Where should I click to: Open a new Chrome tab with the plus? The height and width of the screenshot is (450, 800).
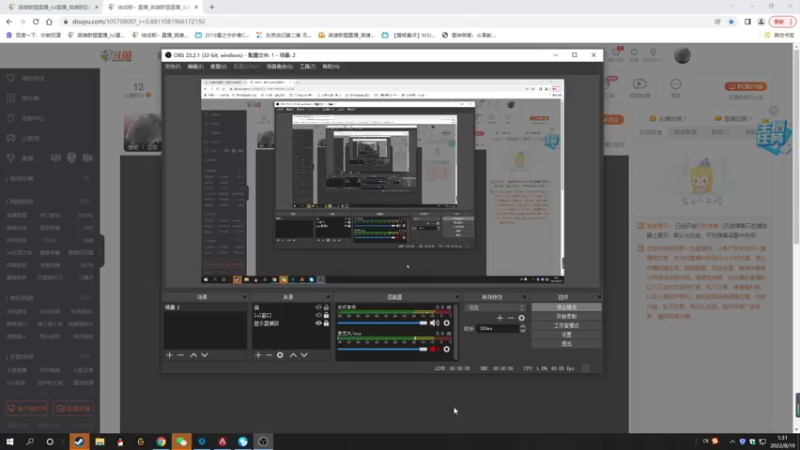click(212, 7)
